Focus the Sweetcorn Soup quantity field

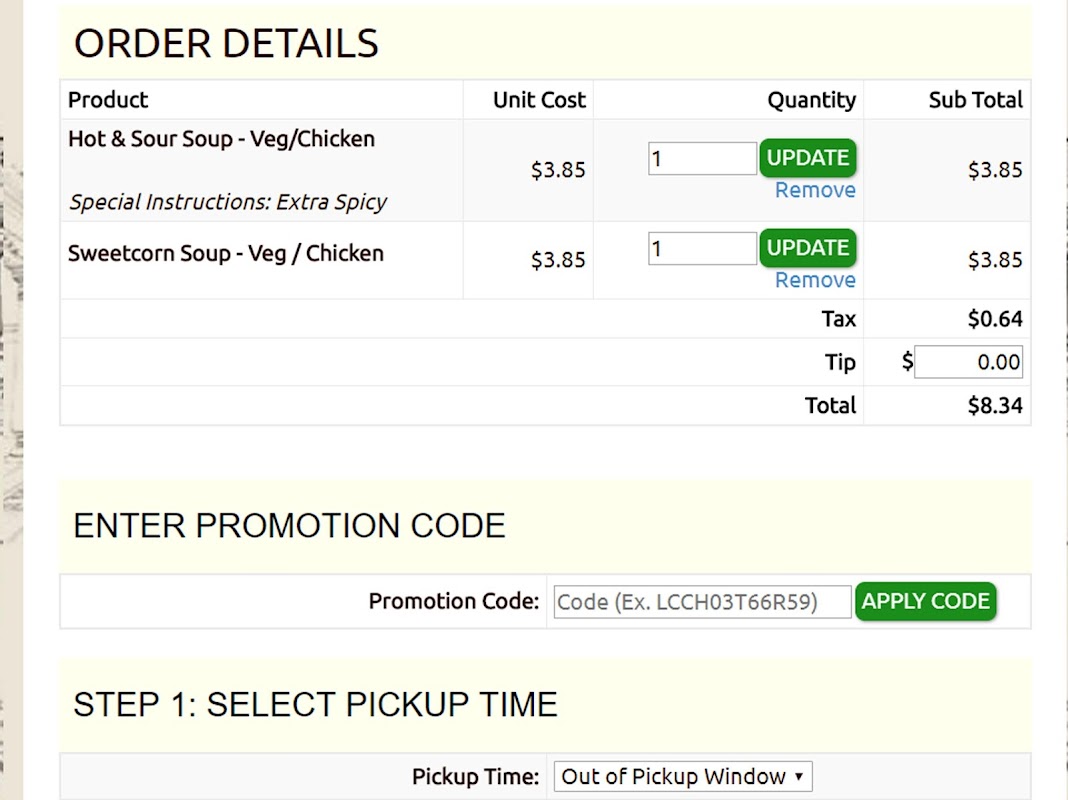point(702,249)
